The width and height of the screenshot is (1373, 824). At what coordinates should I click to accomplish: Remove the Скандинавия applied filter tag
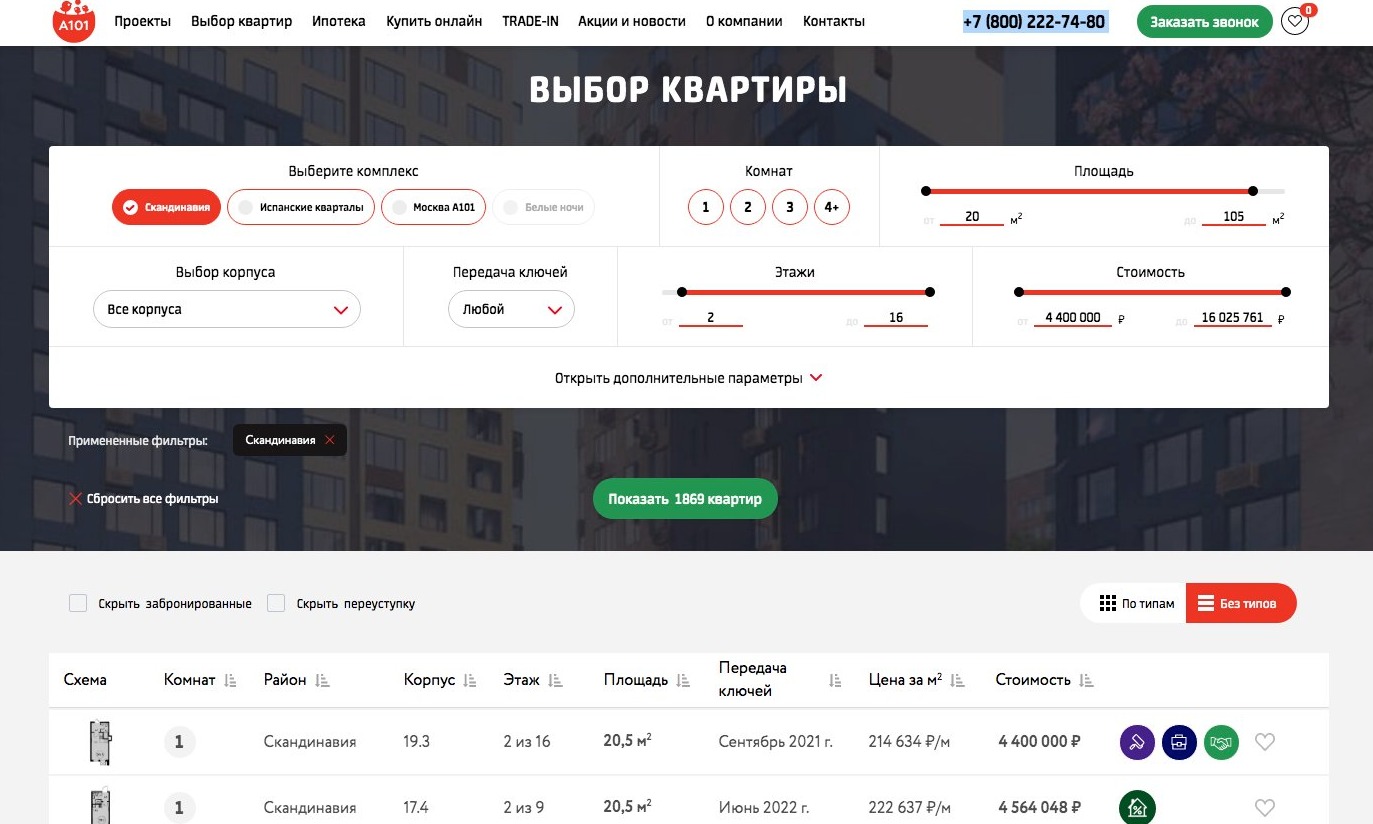click(329, 440)
